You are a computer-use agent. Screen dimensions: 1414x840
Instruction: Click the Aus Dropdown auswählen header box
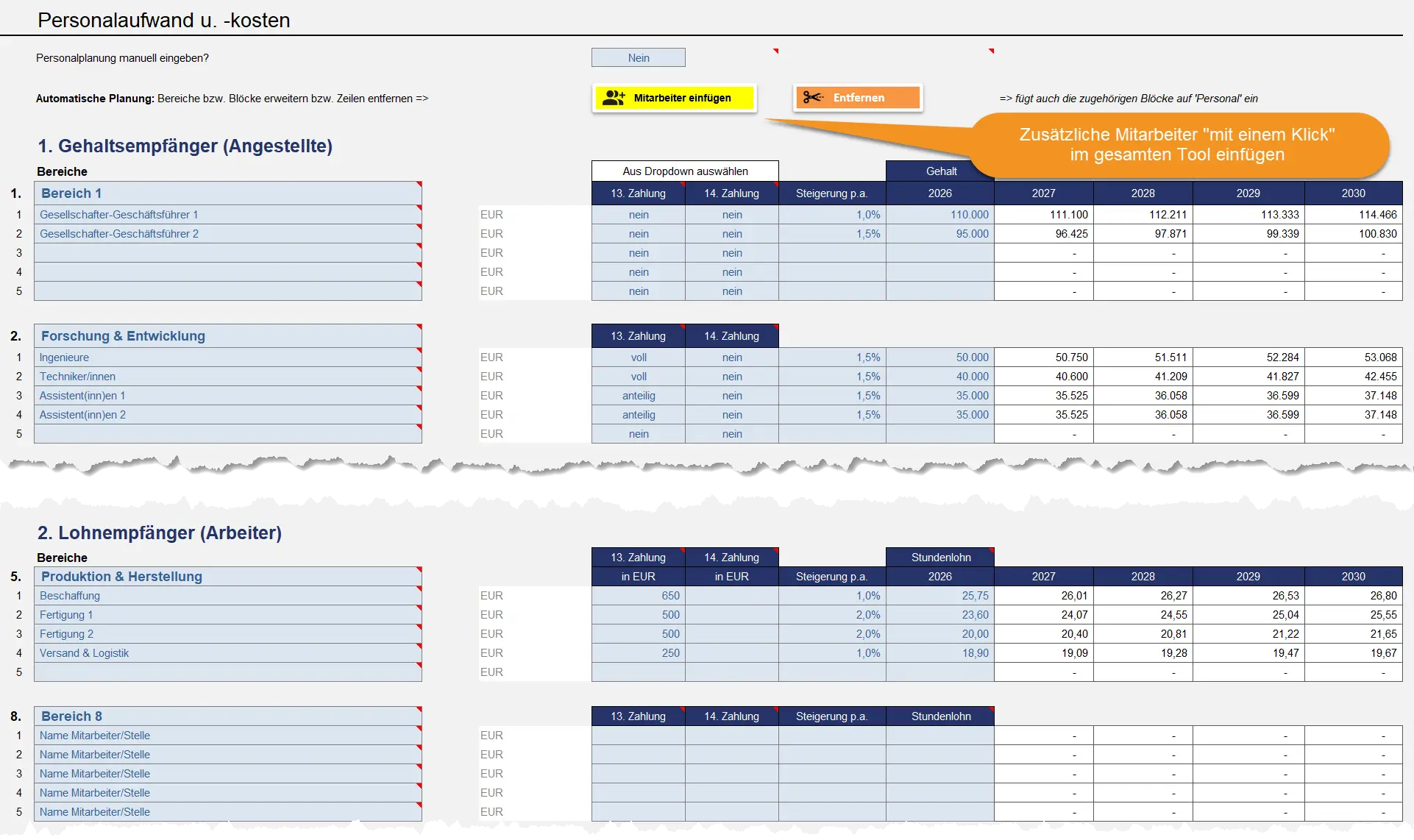[684, 171]
